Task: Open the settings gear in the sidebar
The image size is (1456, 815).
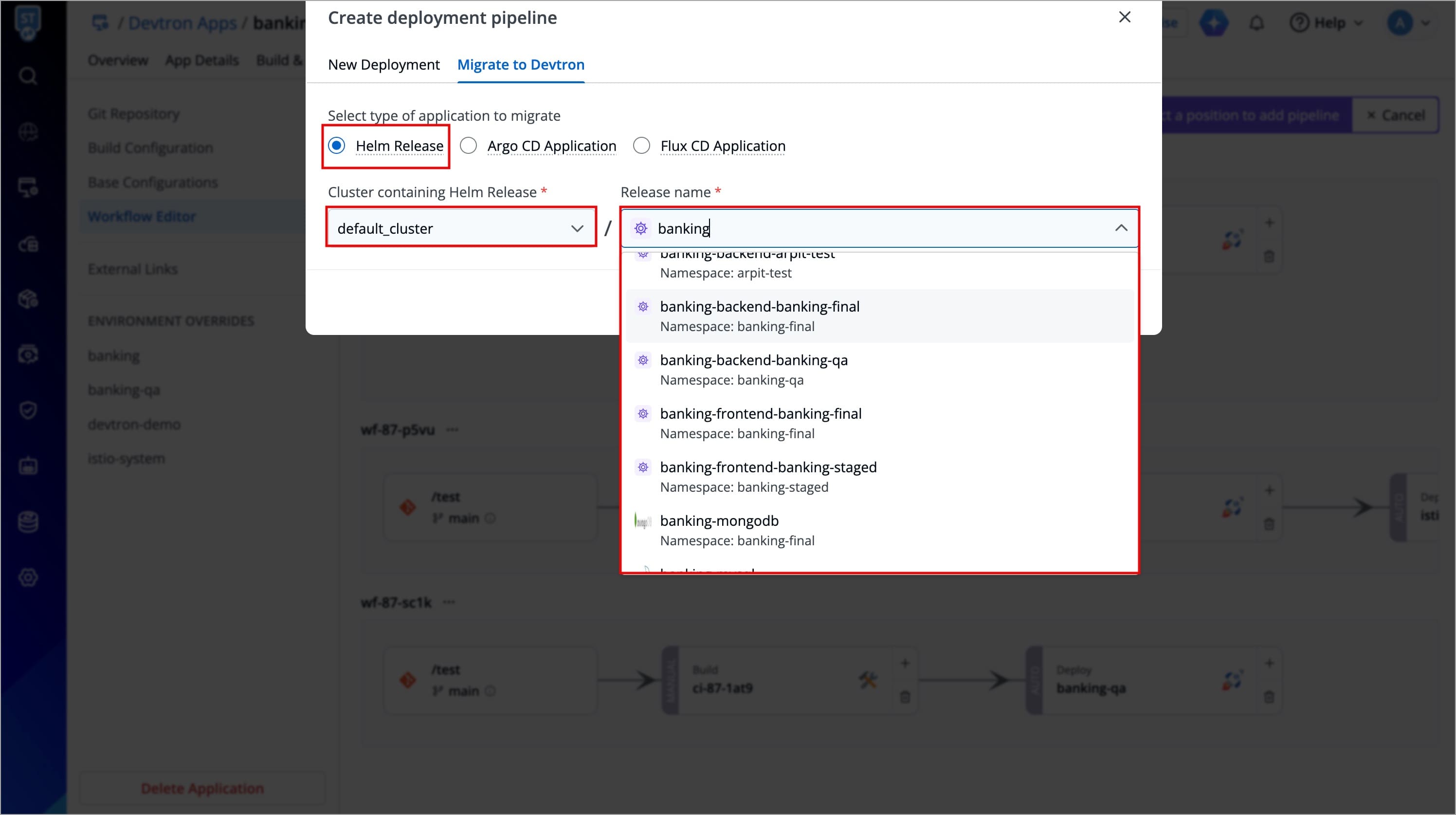Action: (x=28, y=577)
